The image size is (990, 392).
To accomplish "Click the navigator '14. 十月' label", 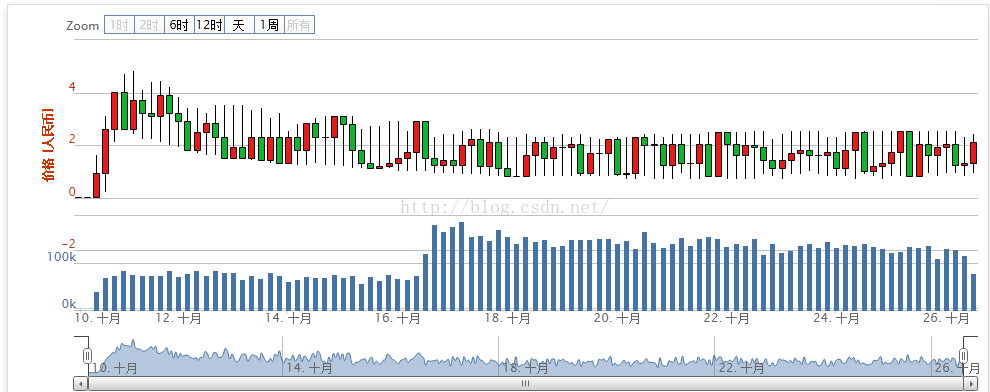I will 308,368.
